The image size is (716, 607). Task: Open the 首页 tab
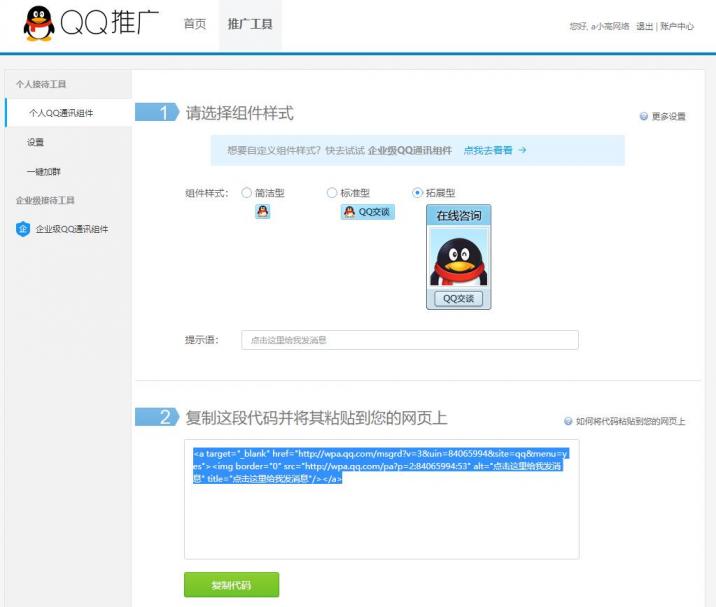coord(195,24)
